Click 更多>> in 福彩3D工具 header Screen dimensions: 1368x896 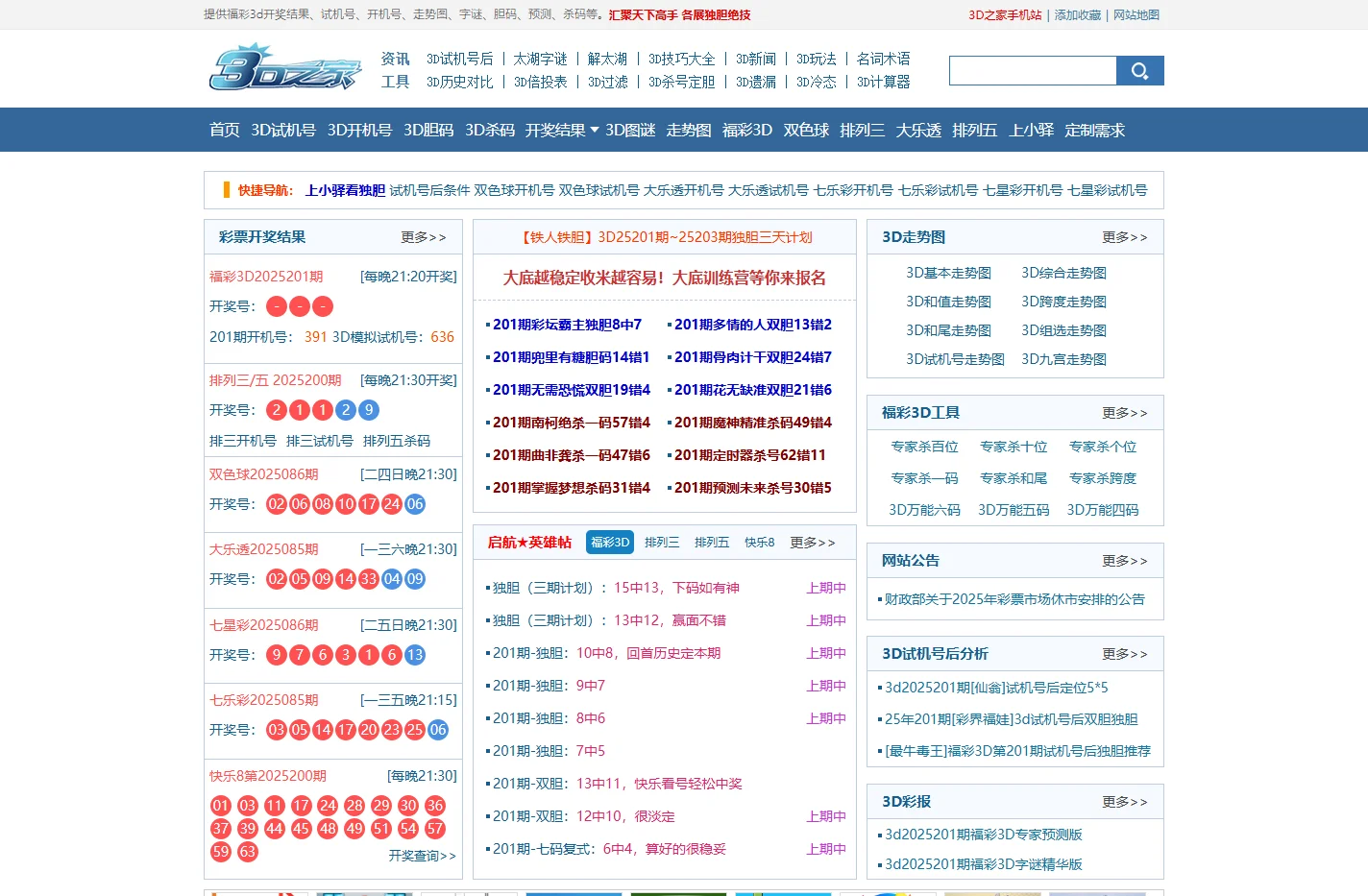[1125, 413]
